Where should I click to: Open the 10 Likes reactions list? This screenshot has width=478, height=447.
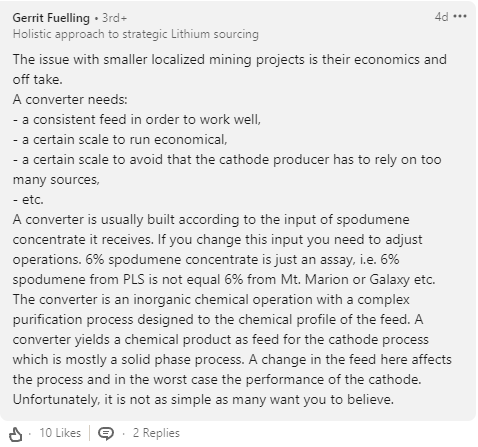click(60, 433)
